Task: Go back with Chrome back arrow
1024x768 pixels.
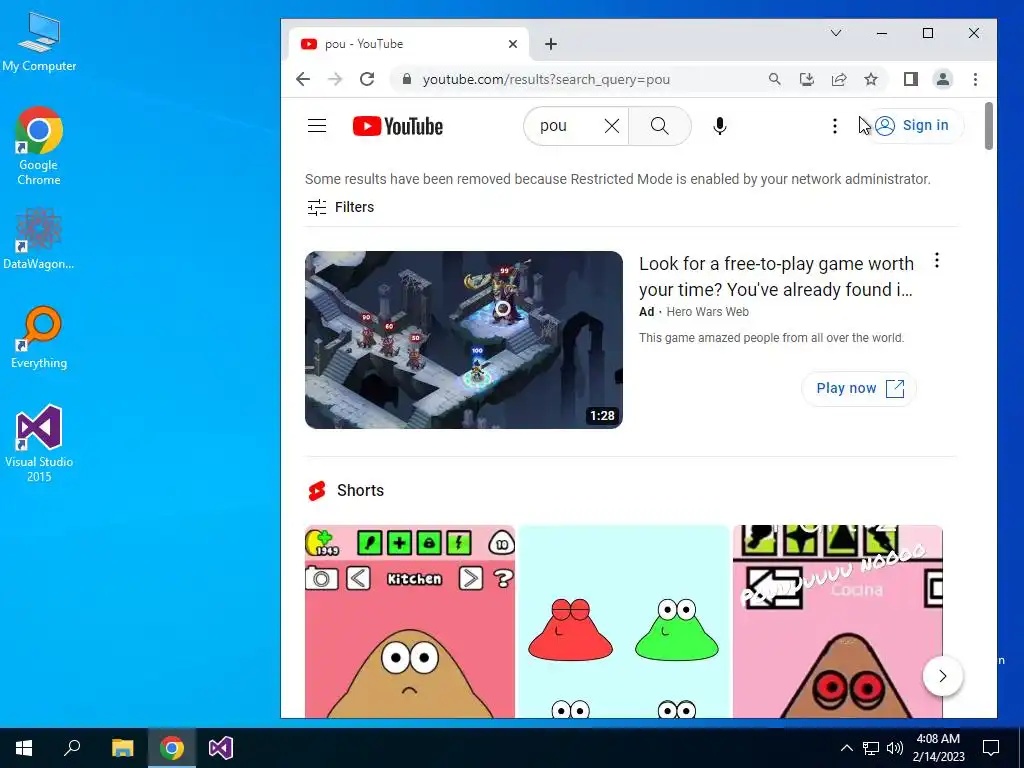Action: [x=303, y=80]
